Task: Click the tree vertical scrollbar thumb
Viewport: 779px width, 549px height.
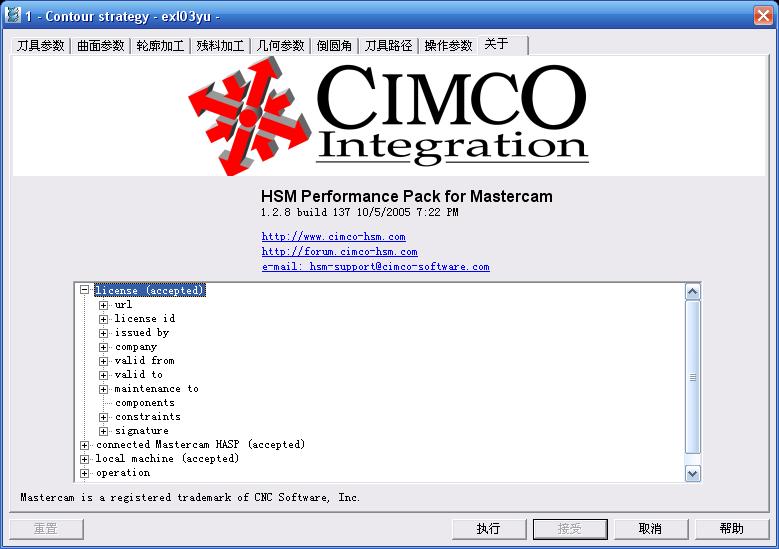Action: (x=693, y=377)
